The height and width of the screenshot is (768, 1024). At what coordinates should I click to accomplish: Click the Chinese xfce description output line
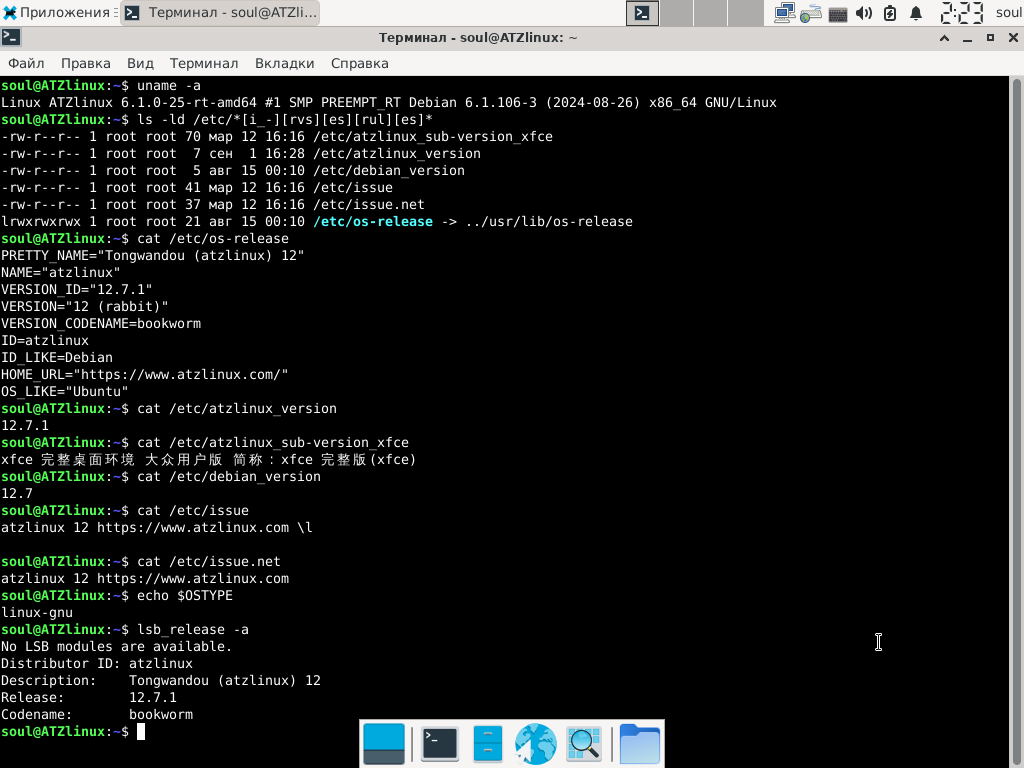(208, 459)
